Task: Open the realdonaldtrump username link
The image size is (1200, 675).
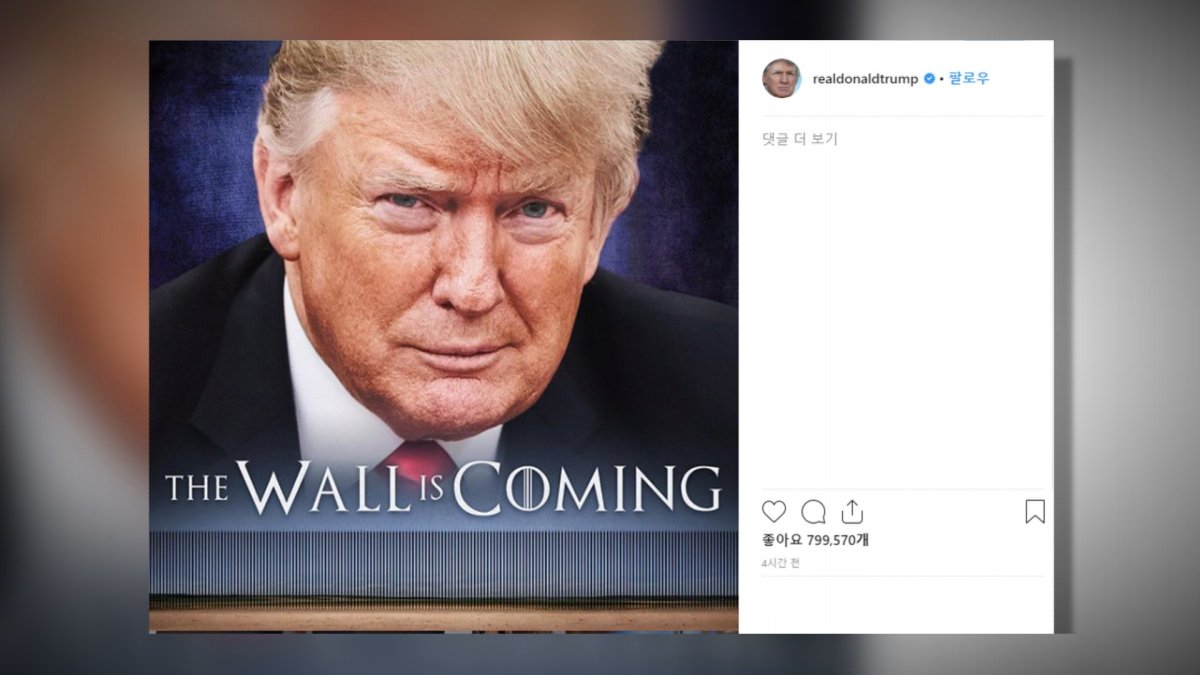Action: 866,79
